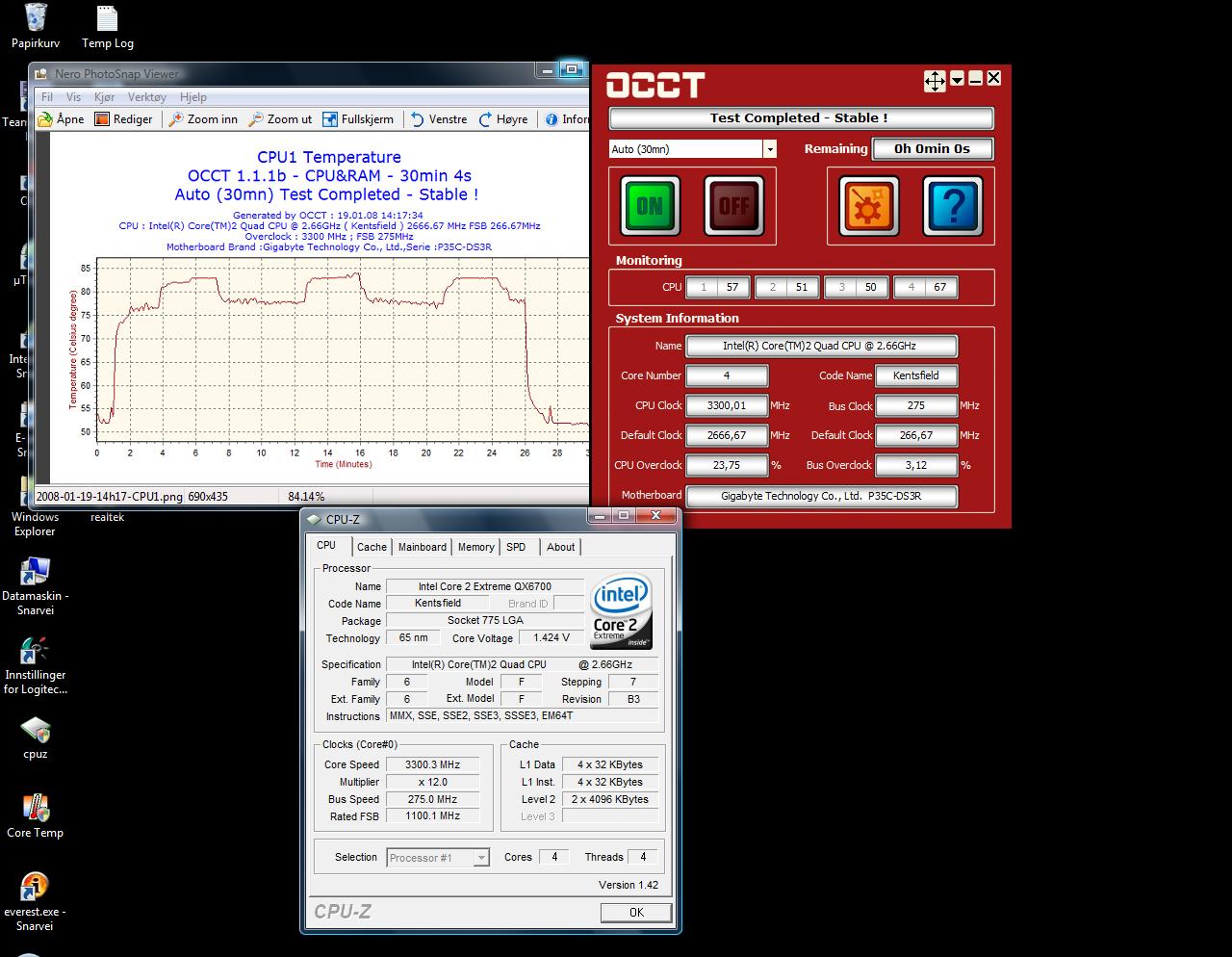Viewport: 1232px width, 957px height.
Task: Open everest.exe - Snarvei desktop shortcut
Action: point(35,902)
